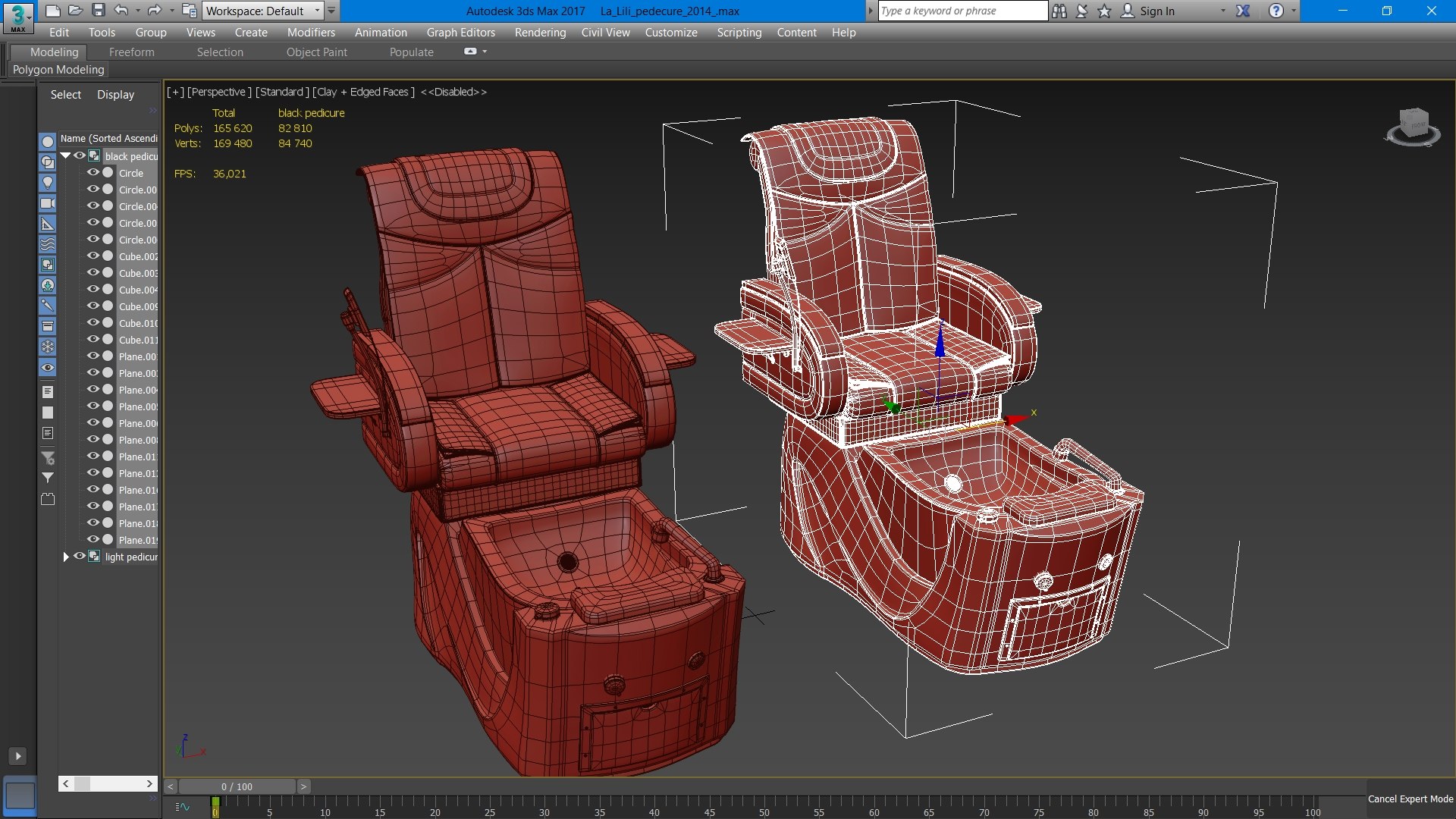1456x819 pixels.
Task: Hide the black pedicure group with eye icon
Action: [79, 155]
